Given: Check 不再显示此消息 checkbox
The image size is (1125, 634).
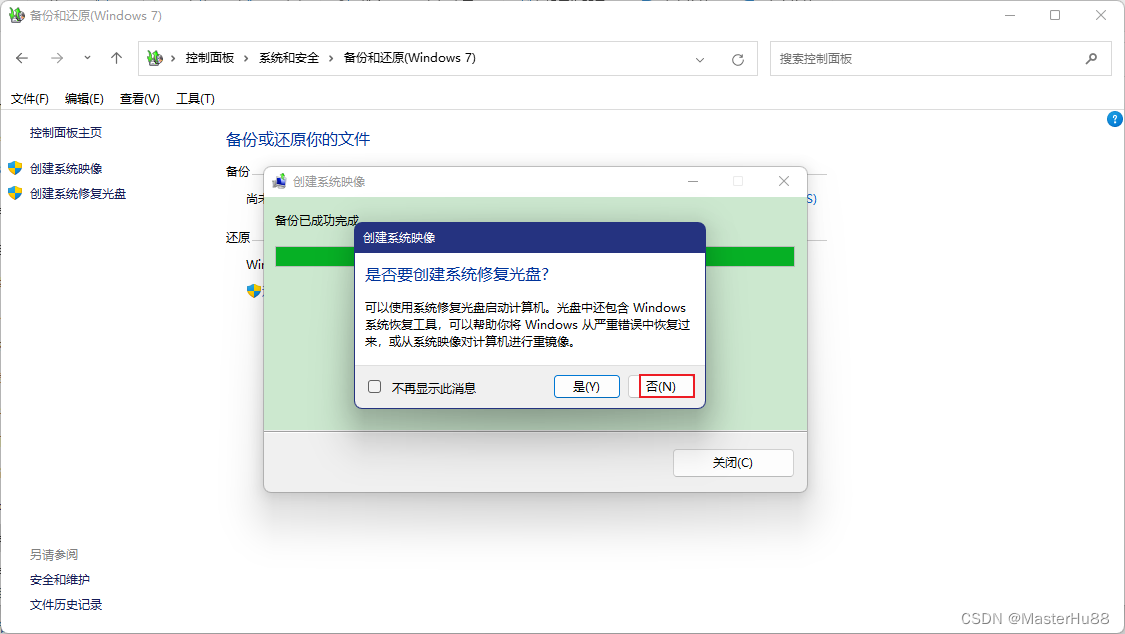Looking at the screenshot, I should 375,387.
